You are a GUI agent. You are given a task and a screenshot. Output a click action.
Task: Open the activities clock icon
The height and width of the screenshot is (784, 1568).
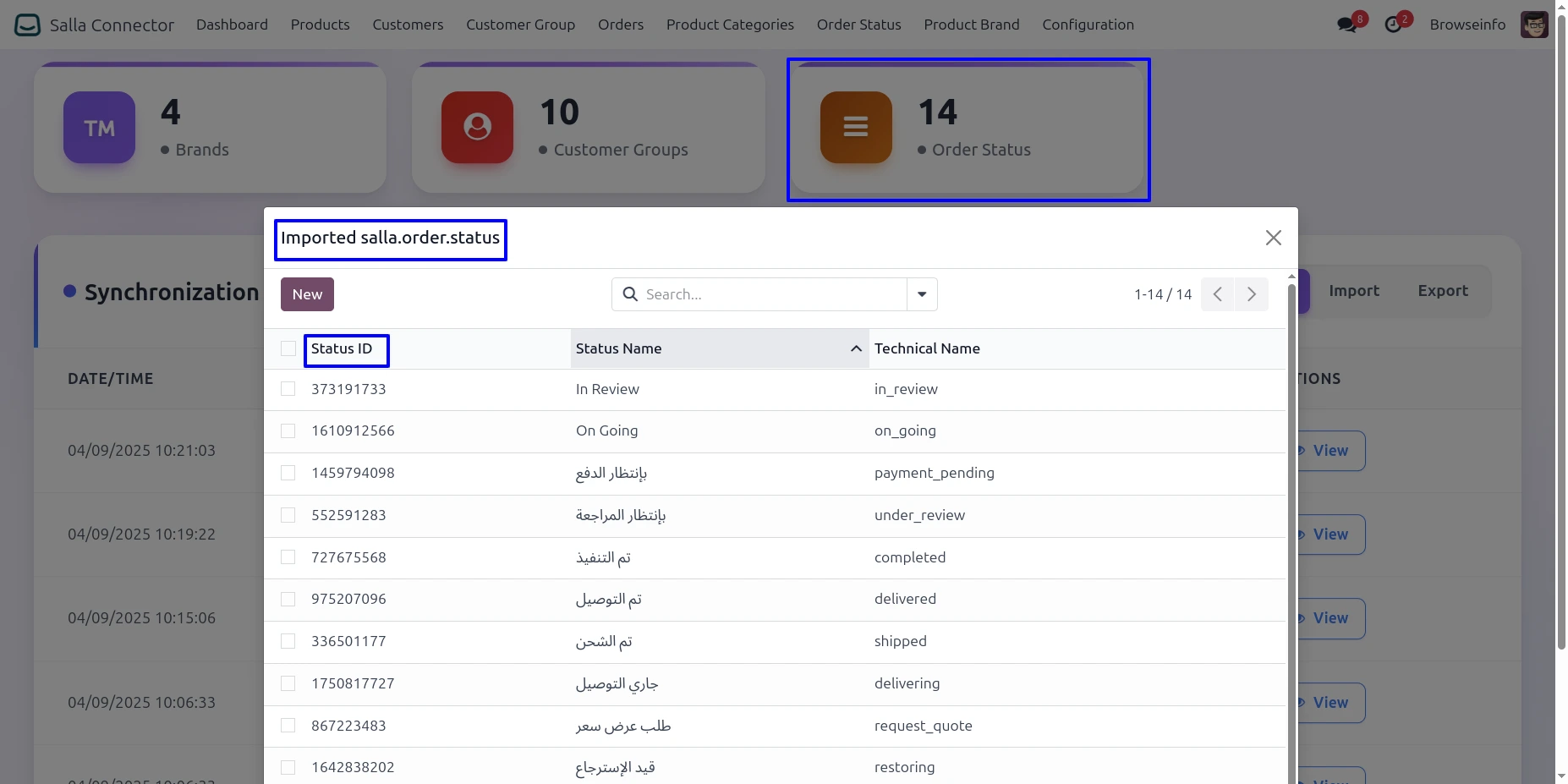click(1393, 25)
